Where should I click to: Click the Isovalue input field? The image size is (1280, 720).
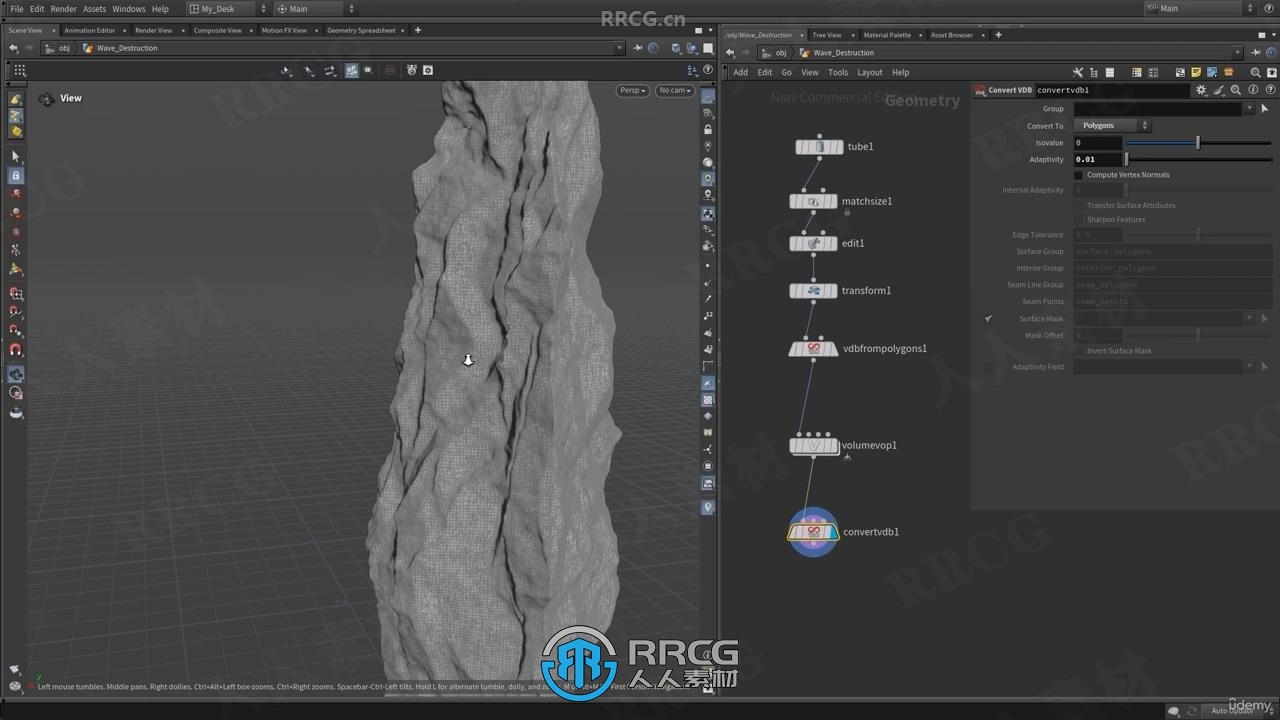pos(1098,143)
